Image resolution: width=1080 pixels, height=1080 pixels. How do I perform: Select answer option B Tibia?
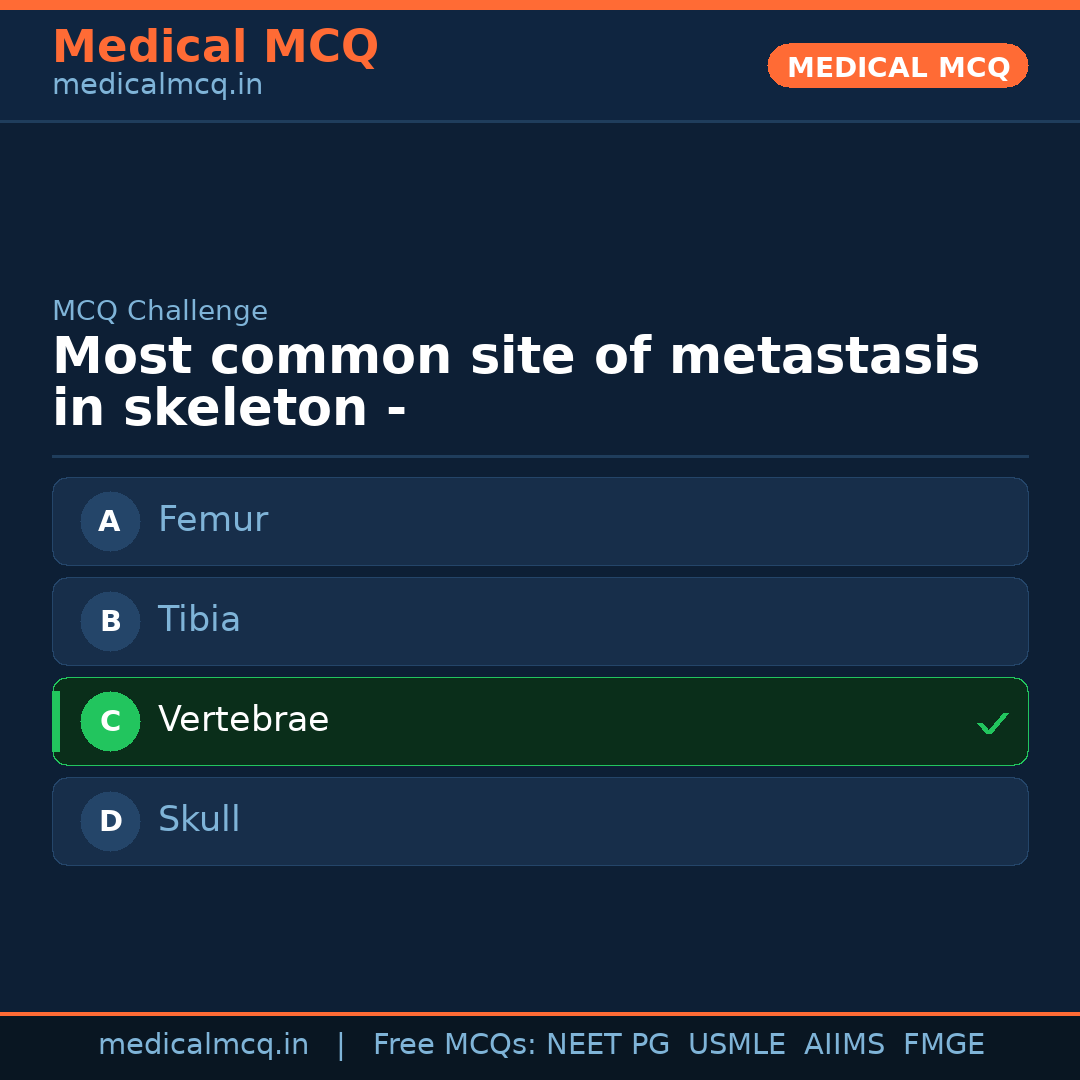(540, 621)
